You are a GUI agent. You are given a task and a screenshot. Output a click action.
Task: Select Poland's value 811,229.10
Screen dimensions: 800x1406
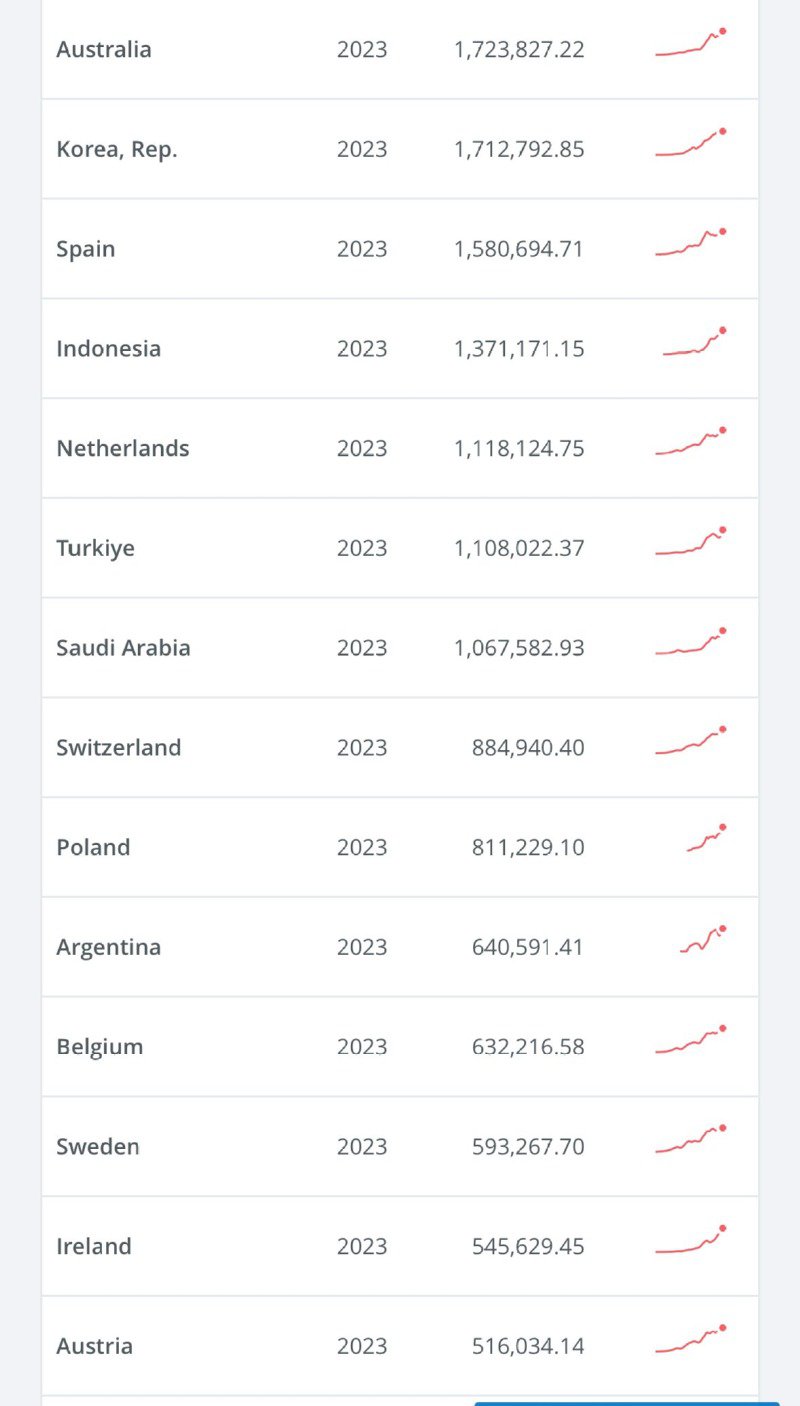coord(527,848)
